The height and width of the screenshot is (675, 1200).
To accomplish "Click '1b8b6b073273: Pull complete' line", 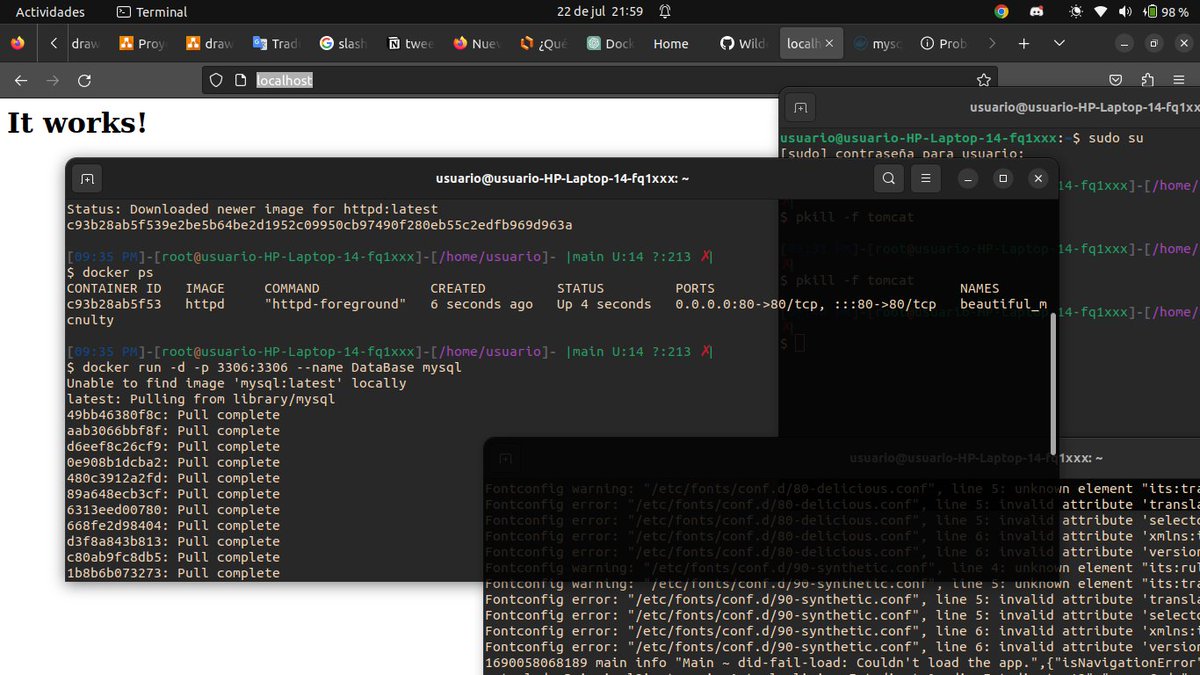I will 173,573.
